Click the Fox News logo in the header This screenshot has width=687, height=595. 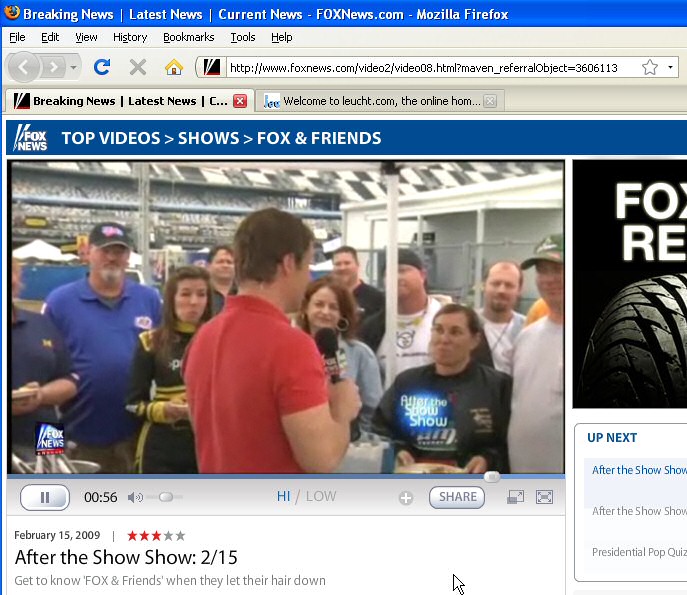[31, 138]
